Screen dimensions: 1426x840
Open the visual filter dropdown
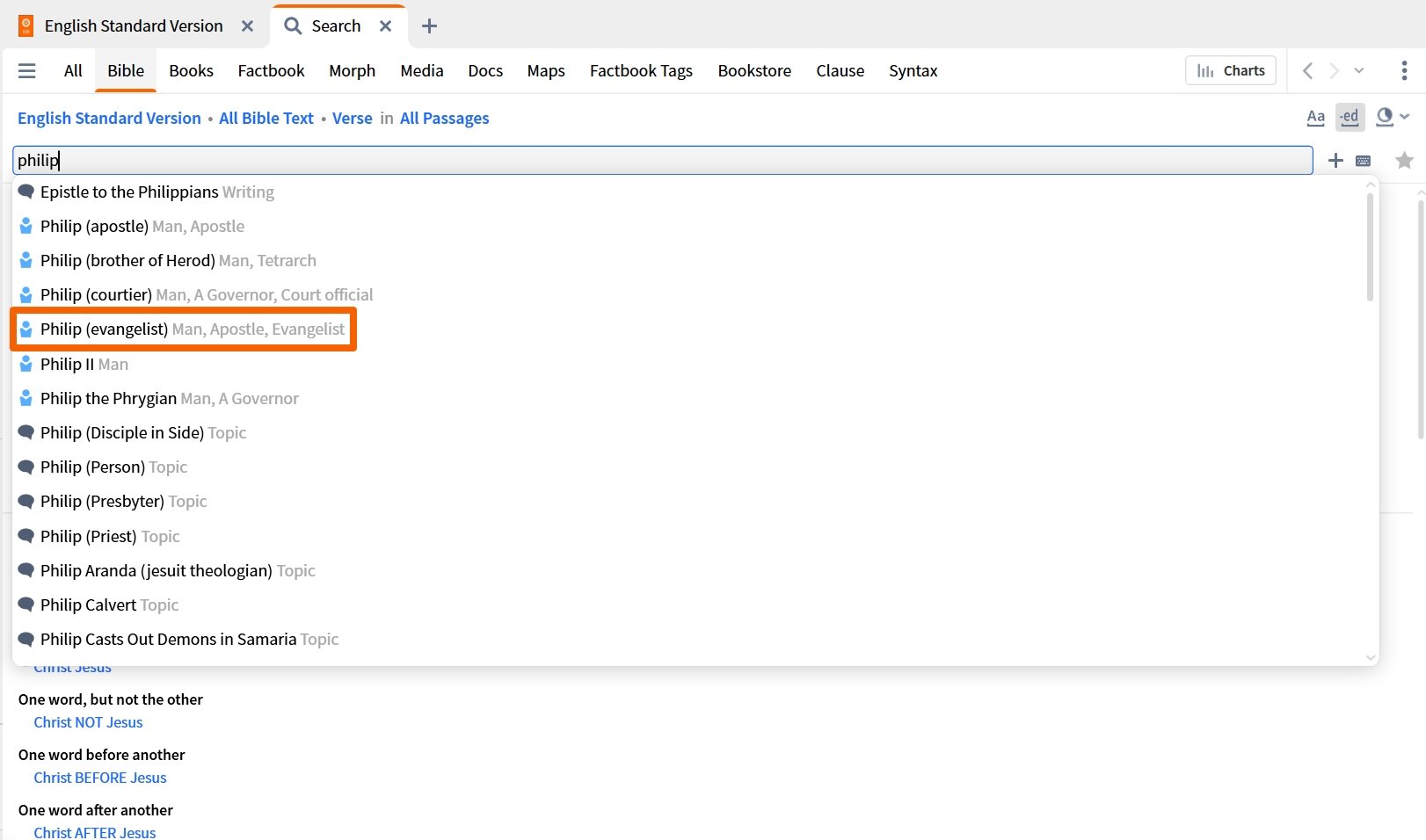(1393, 117)
